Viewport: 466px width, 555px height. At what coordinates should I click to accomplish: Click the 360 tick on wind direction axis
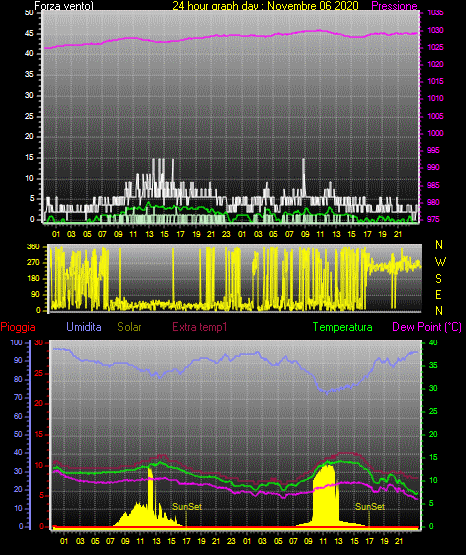33,247
